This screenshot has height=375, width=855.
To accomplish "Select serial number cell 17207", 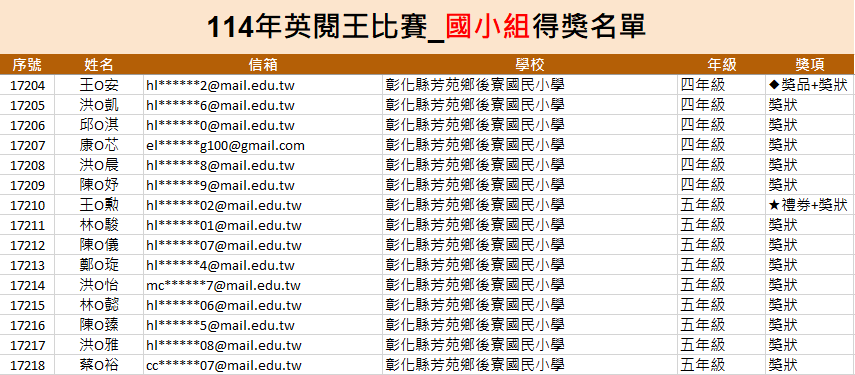I will click(27, 145).
